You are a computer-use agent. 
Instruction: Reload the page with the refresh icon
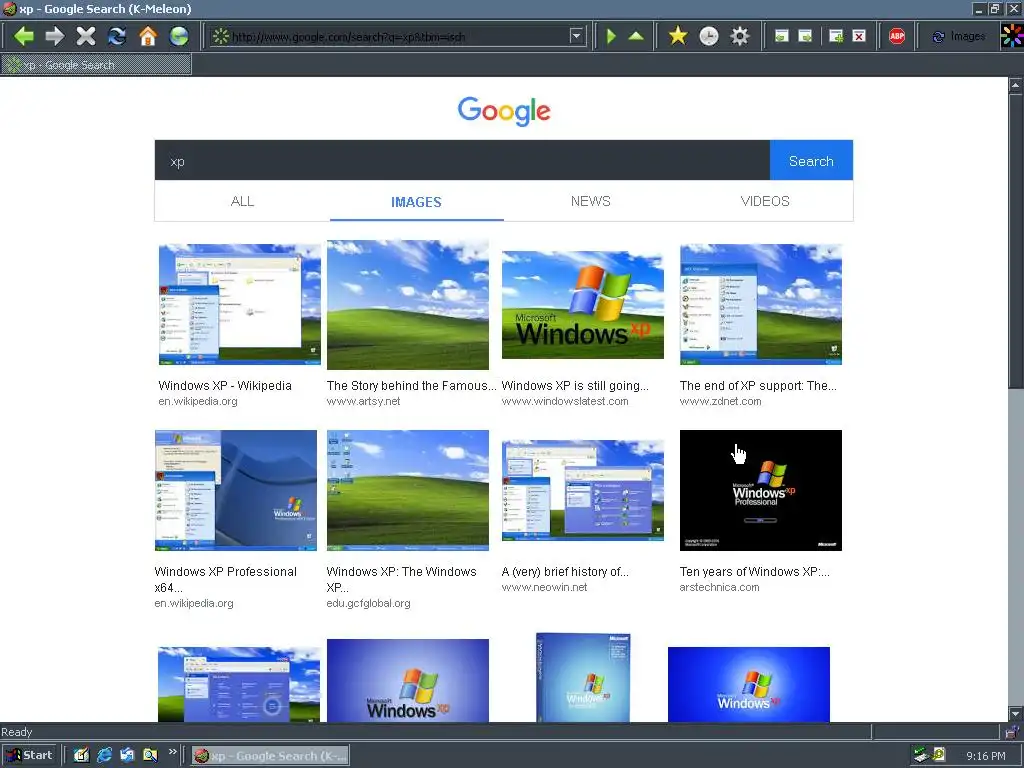(x=117, y=36)
